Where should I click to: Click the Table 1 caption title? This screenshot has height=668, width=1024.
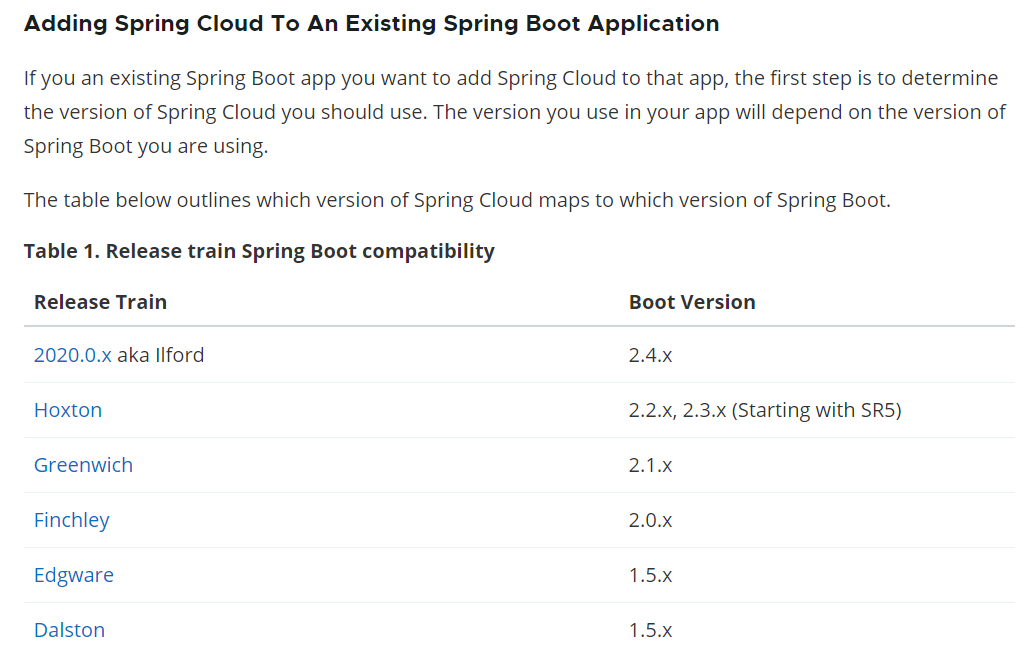[x=259, y=251]
